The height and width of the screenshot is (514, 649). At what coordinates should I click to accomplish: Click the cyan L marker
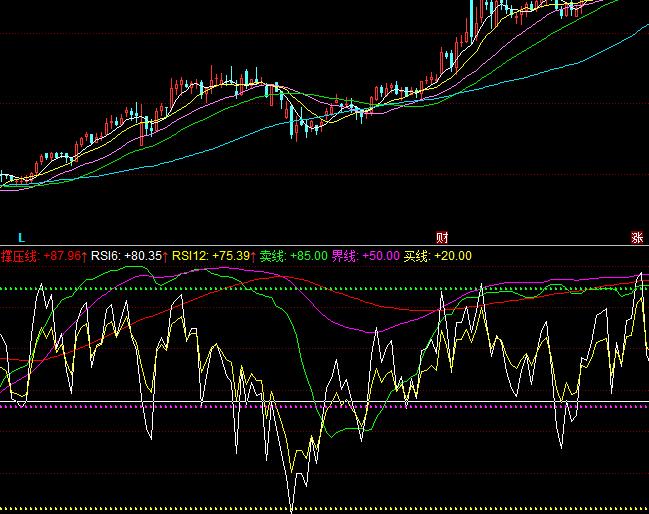click(21, 237)
